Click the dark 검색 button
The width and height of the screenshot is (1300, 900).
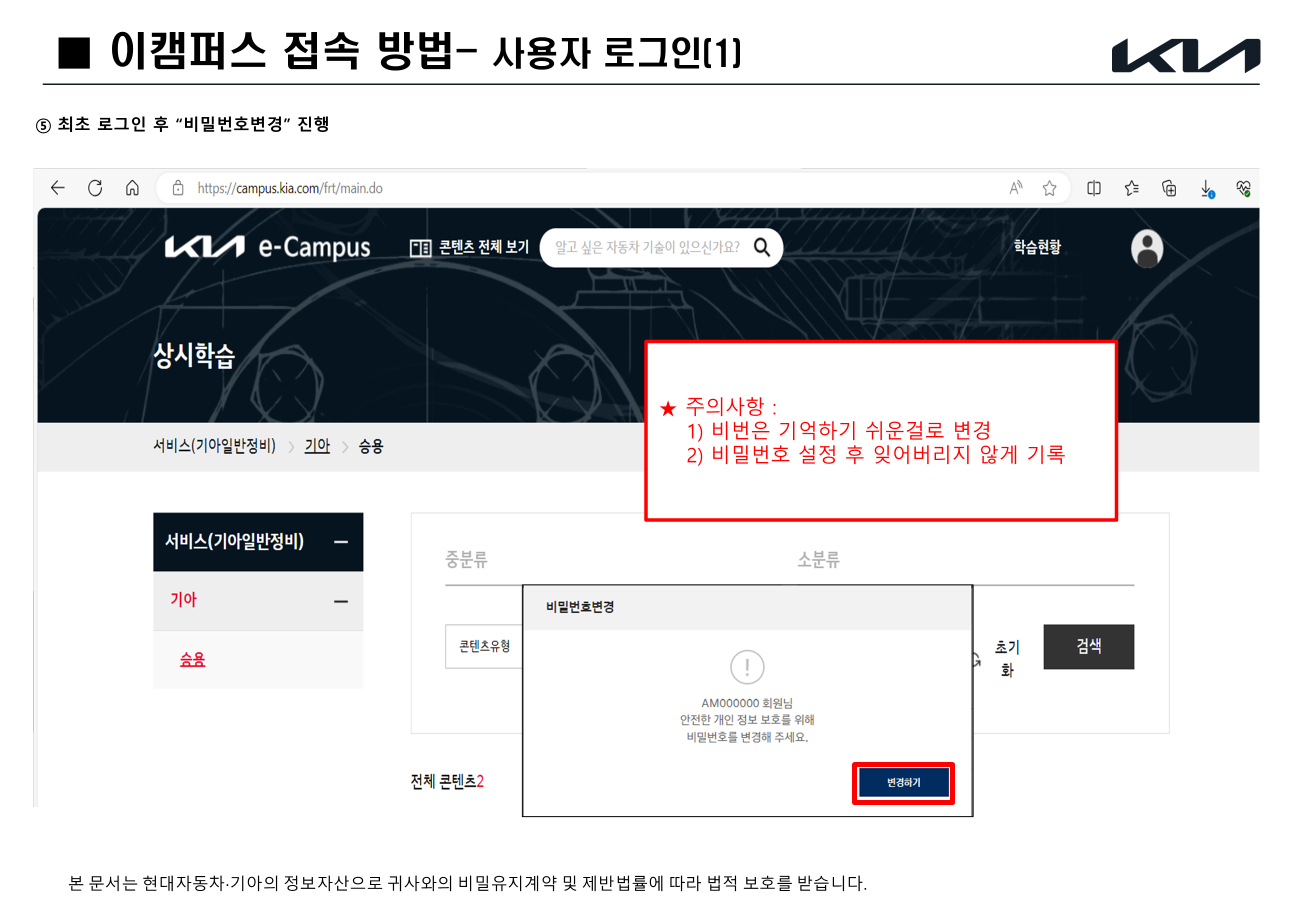(1089, 647)
